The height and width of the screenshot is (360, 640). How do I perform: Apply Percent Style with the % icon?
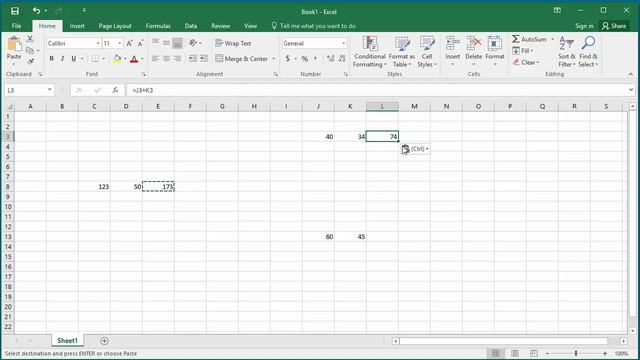[304, 59]
